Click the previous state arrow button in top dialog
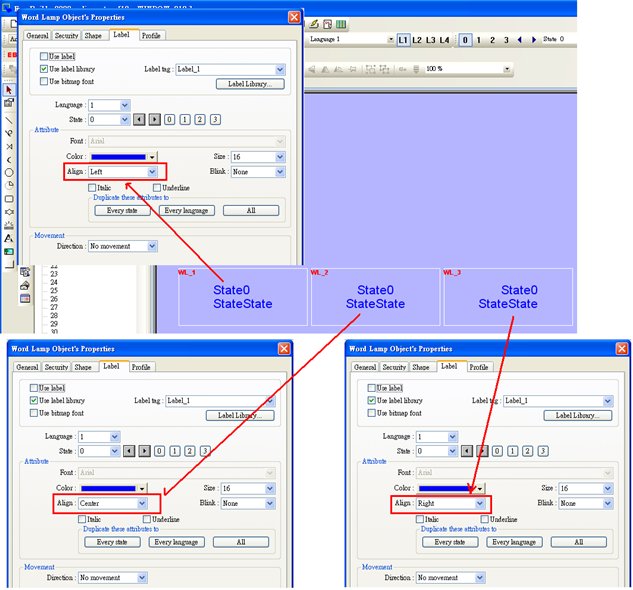This screenshot has width=633, height=590. pos(139,120)
